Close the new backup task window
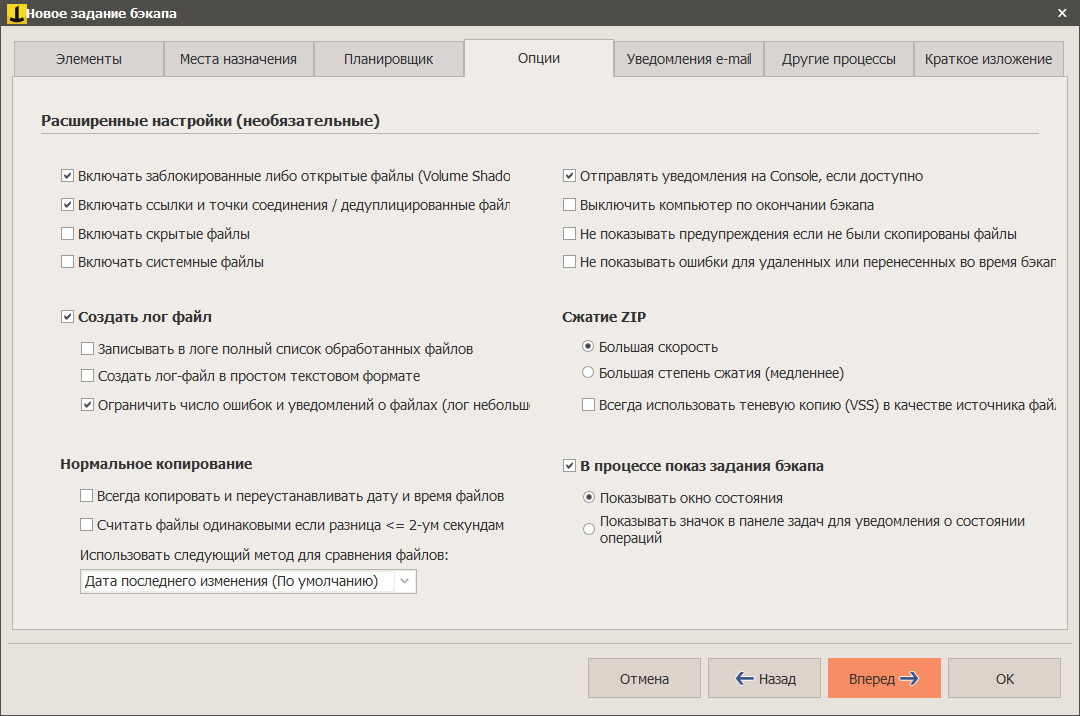This screenshot has width=1080, height=716. [1061, 13]
